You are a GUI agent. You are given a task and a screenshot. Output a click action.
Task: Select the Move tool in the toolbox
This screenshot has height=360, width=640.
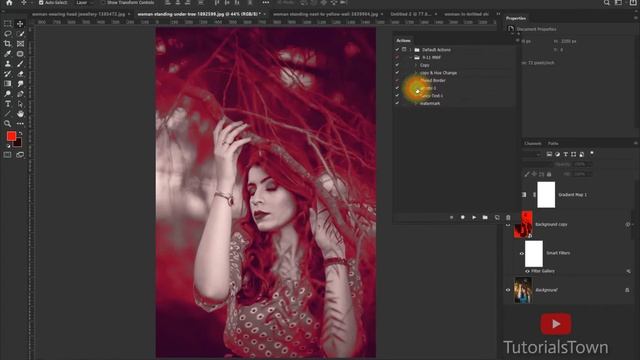pos(20,24)
